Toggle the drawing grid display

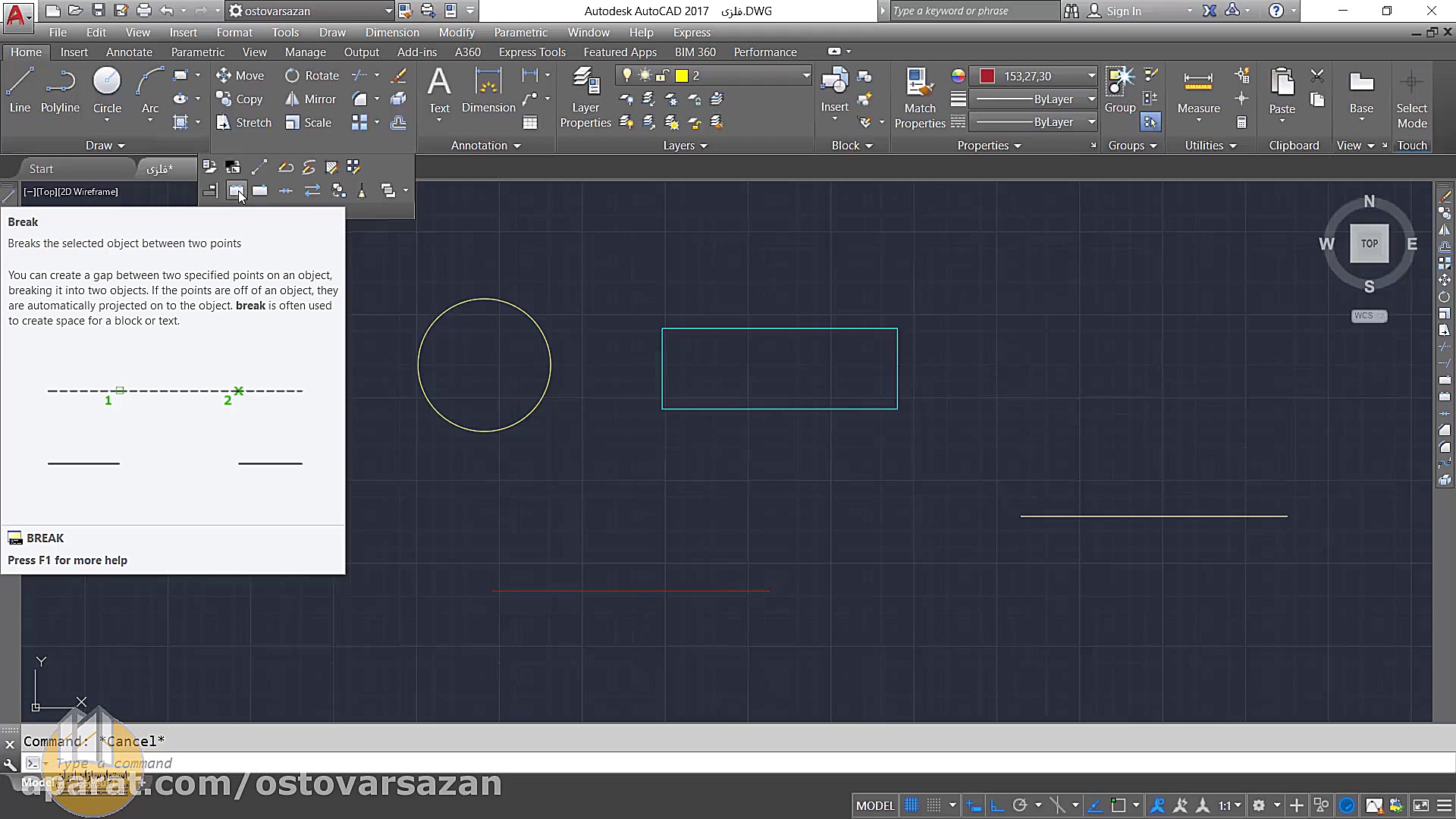pyautogui.click(x=912, y=805)
